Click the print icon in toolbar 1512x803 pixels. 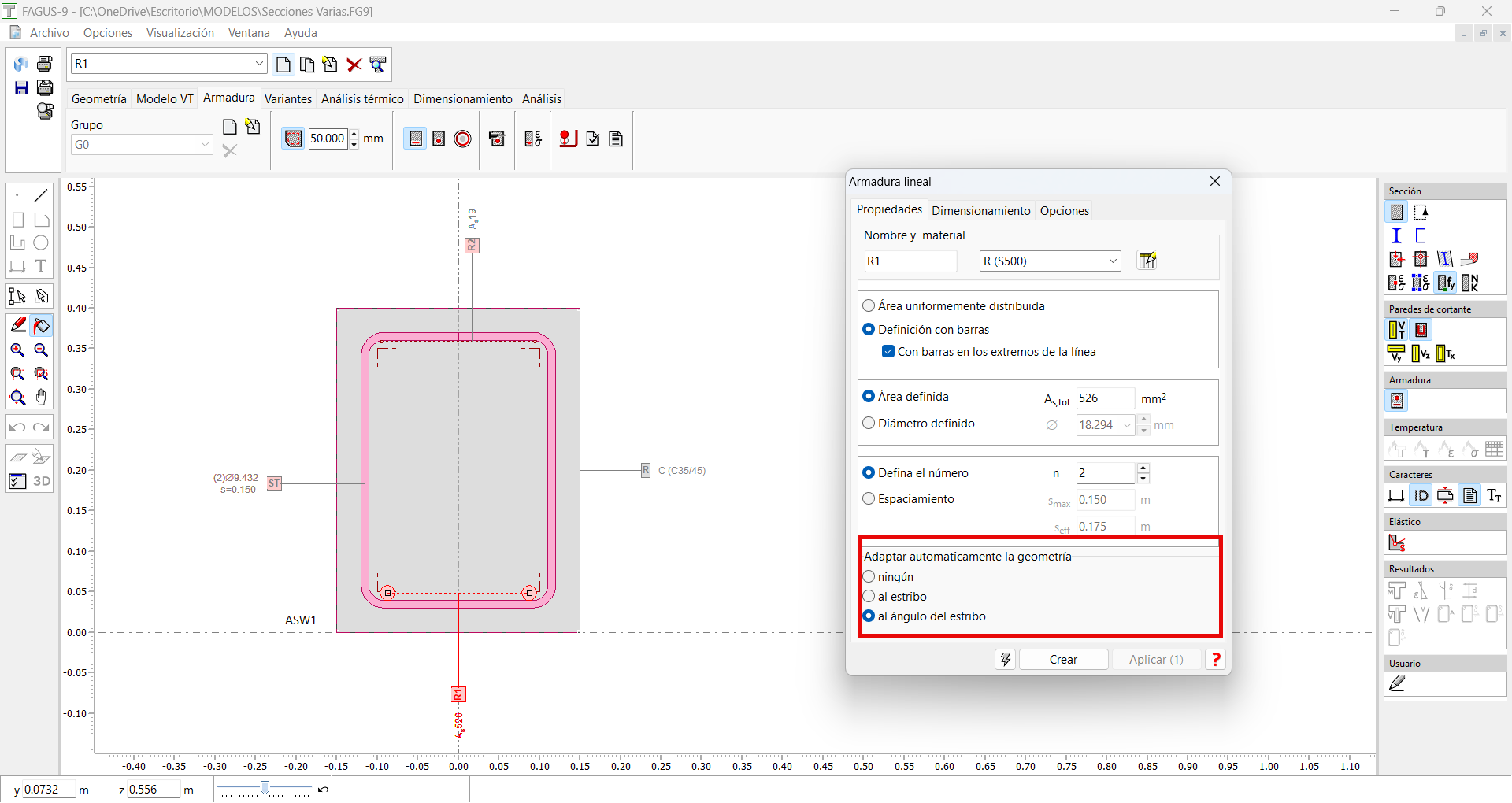pyautogui.click(x=45, y=64)
